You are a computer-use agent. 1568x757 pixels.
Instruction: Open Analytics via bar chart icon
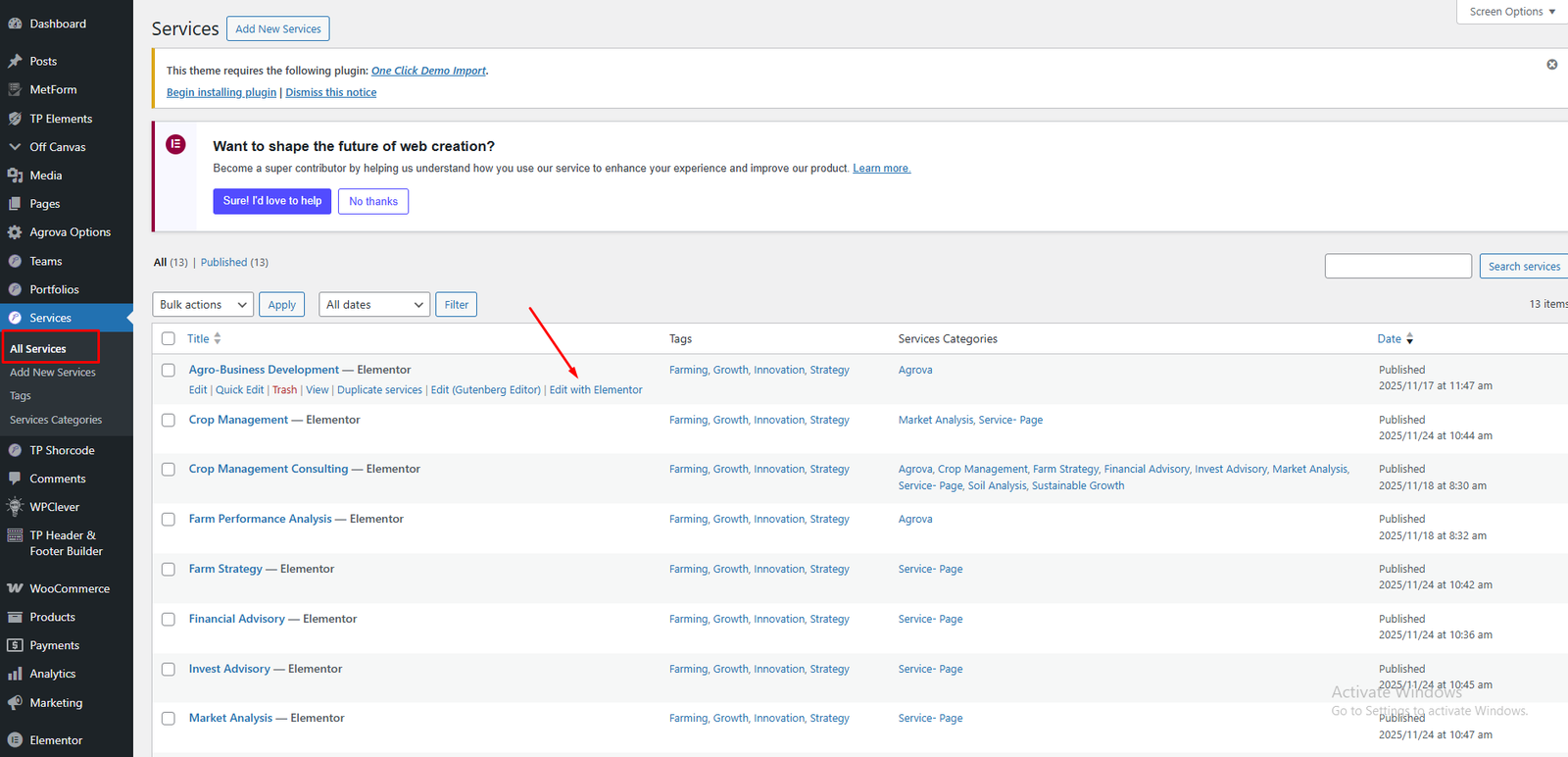(x=15, y=674)
